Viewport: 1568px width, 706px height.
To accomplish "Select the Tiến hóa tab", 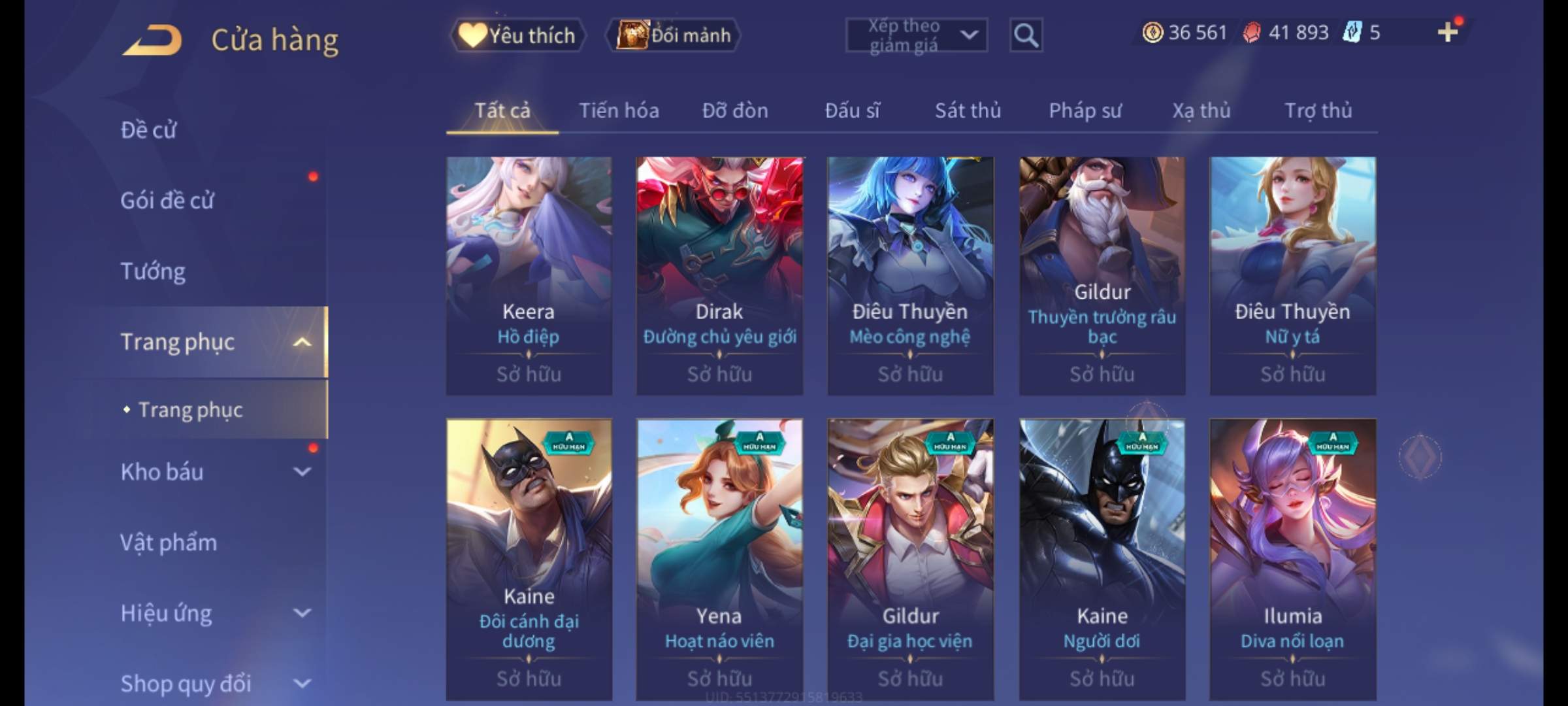I will click(619, 110).
